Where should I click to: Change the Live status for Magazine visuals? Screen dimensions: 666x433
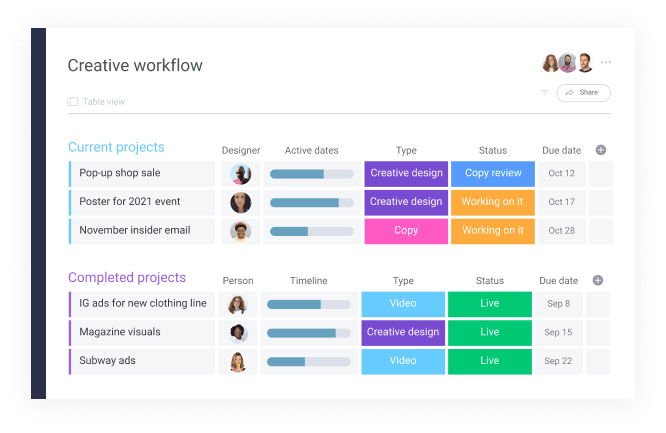[489, 333]
